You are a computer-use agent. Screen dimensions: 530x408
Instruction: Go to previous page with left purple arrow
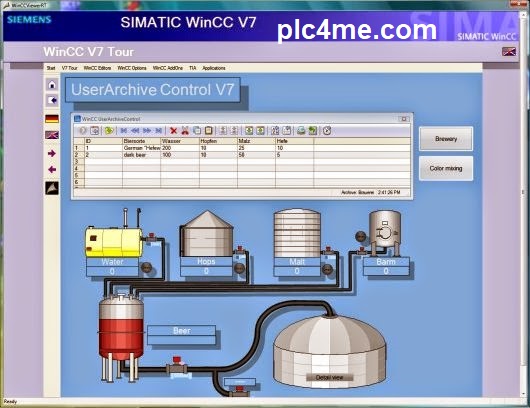pyautogui.click(x=52, y=169)
